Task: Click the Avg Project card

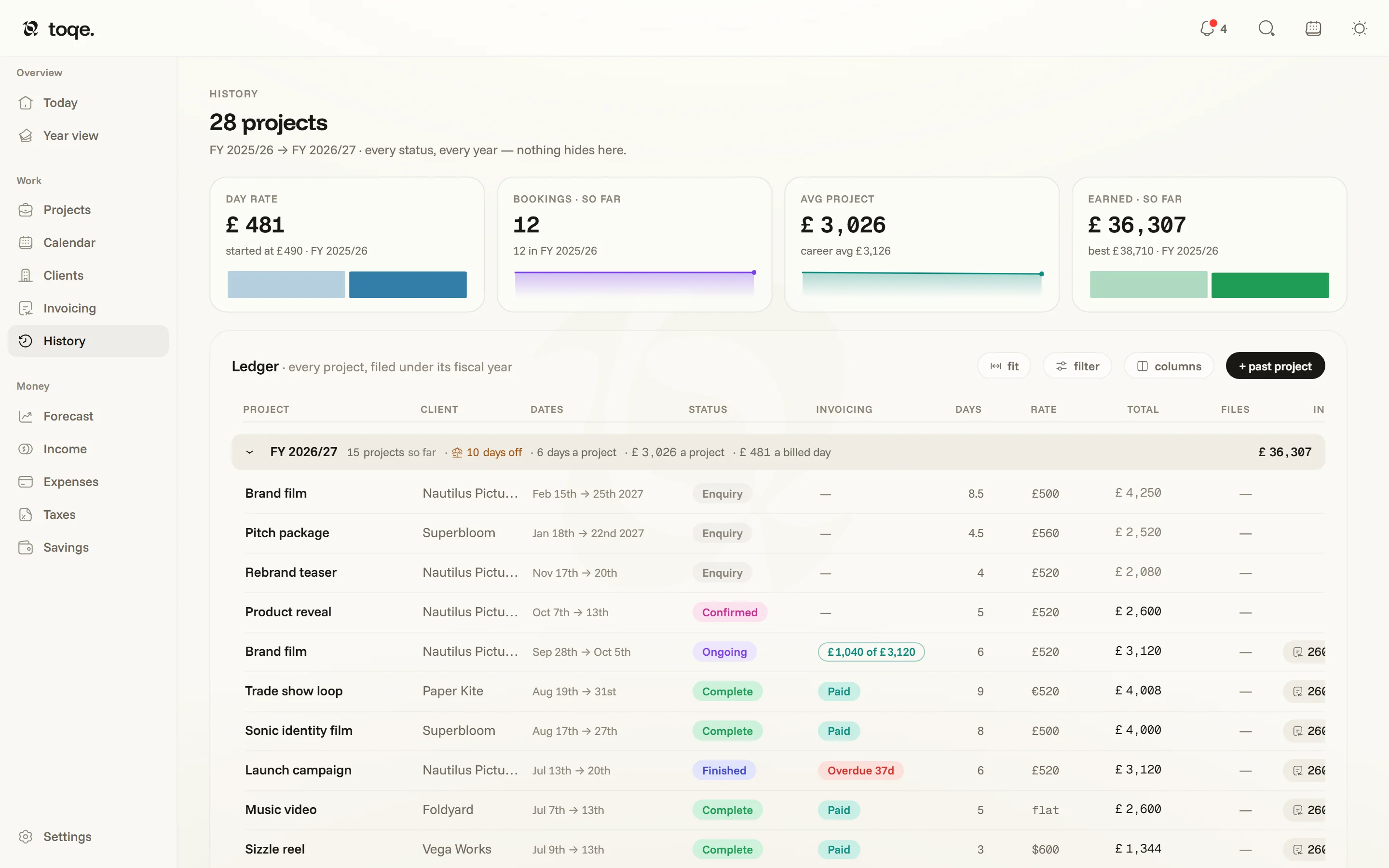Action: 922,244
